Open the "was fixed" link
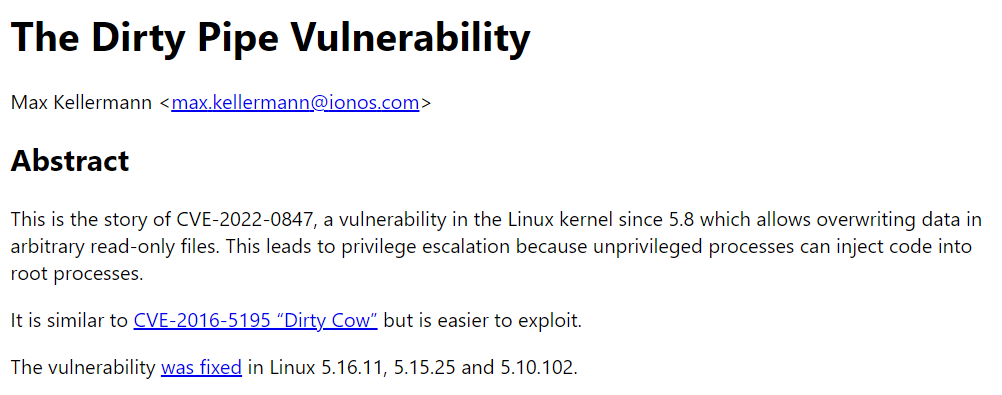 [201, 368]
